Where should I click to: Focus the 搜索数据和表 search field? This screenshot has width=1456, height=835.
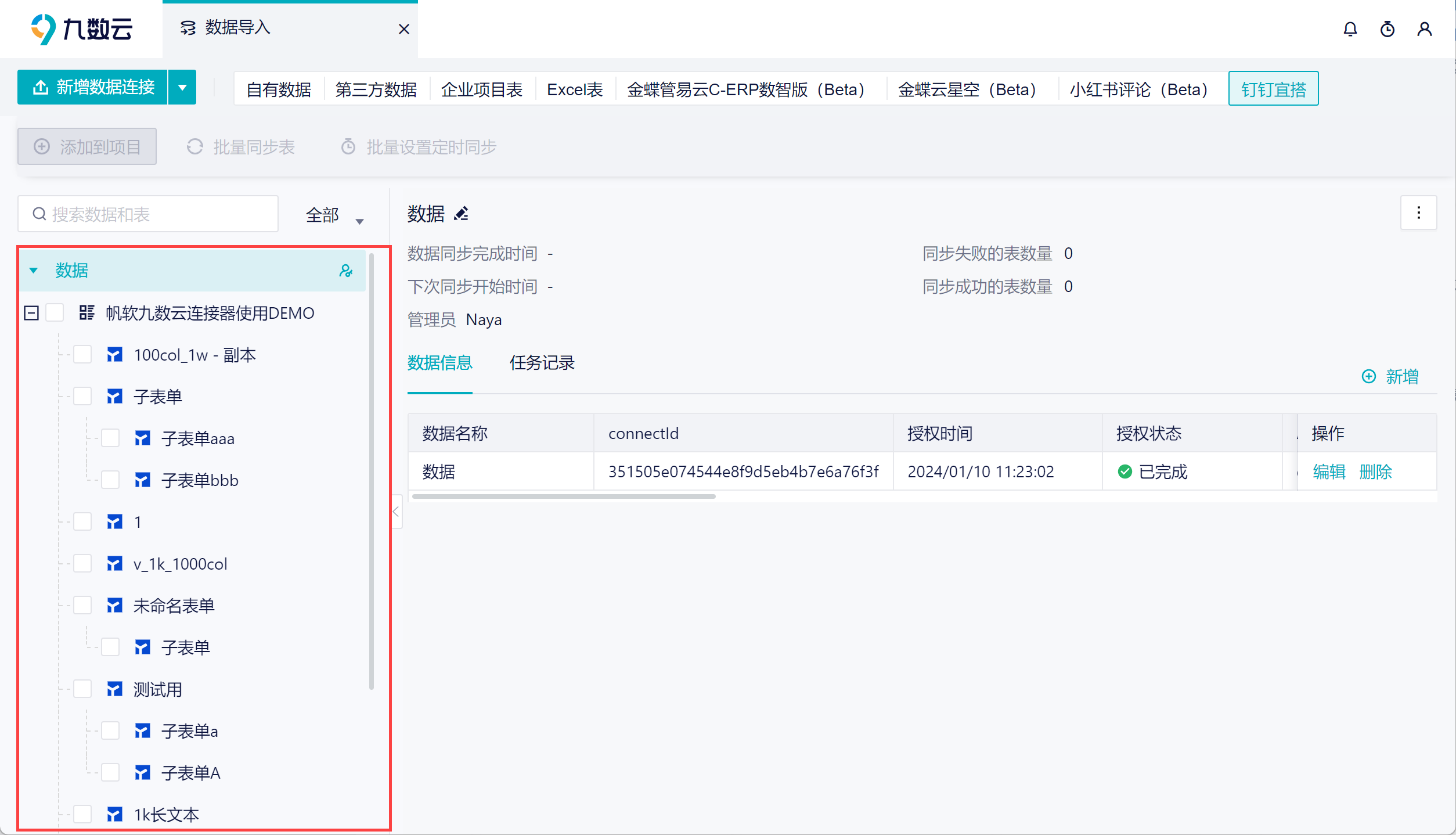click(x=148, y=214)
